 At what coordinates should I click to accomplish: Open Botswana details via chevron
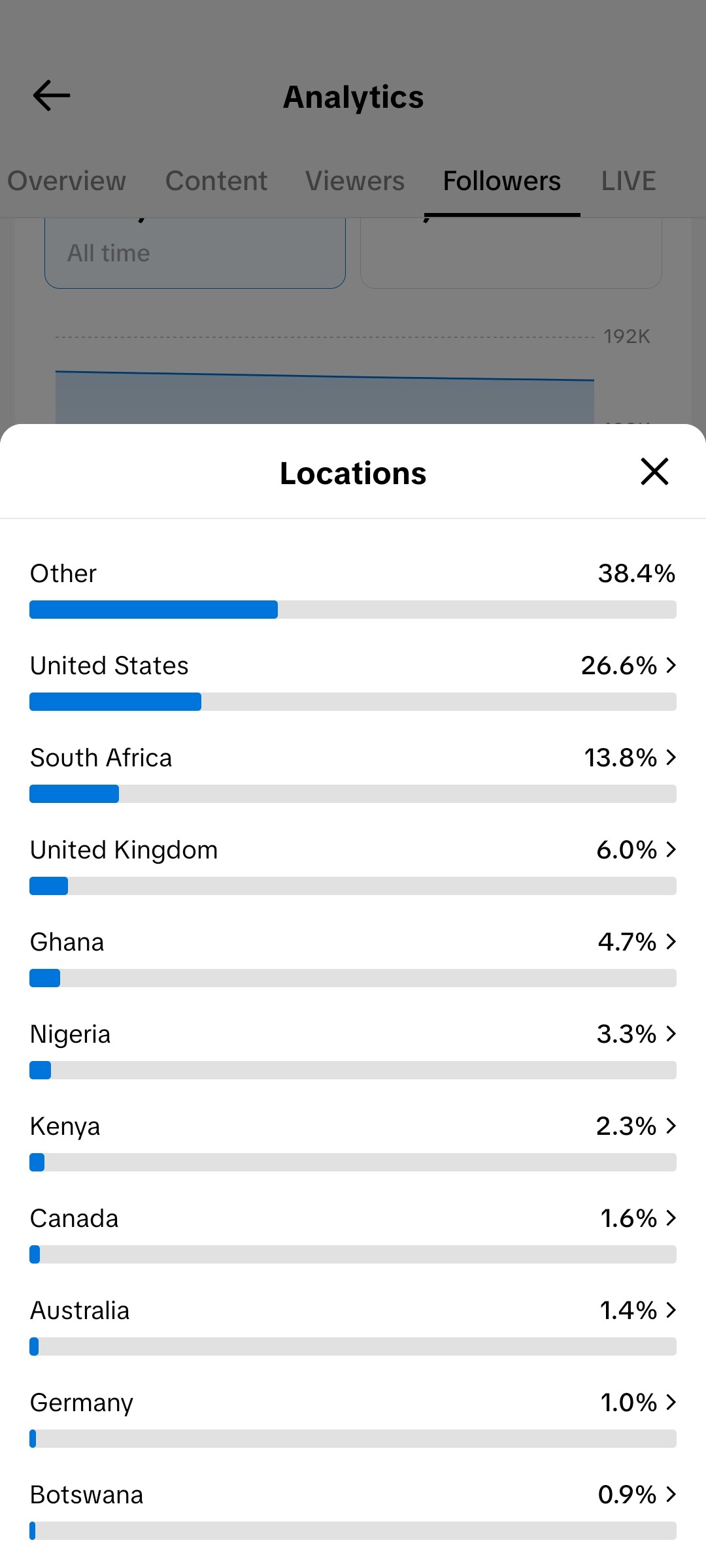(671, 1494)
